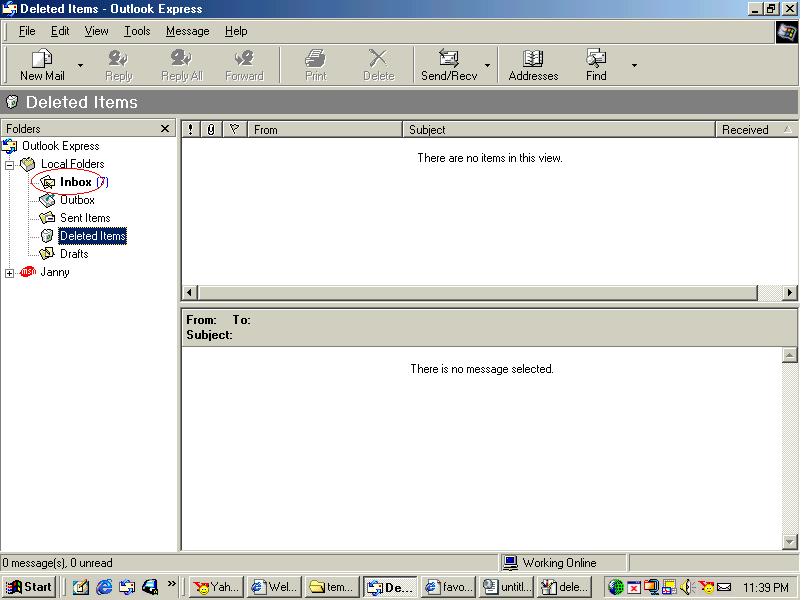Open the Send/Recv dropdown arrow

tap(488, 66)
